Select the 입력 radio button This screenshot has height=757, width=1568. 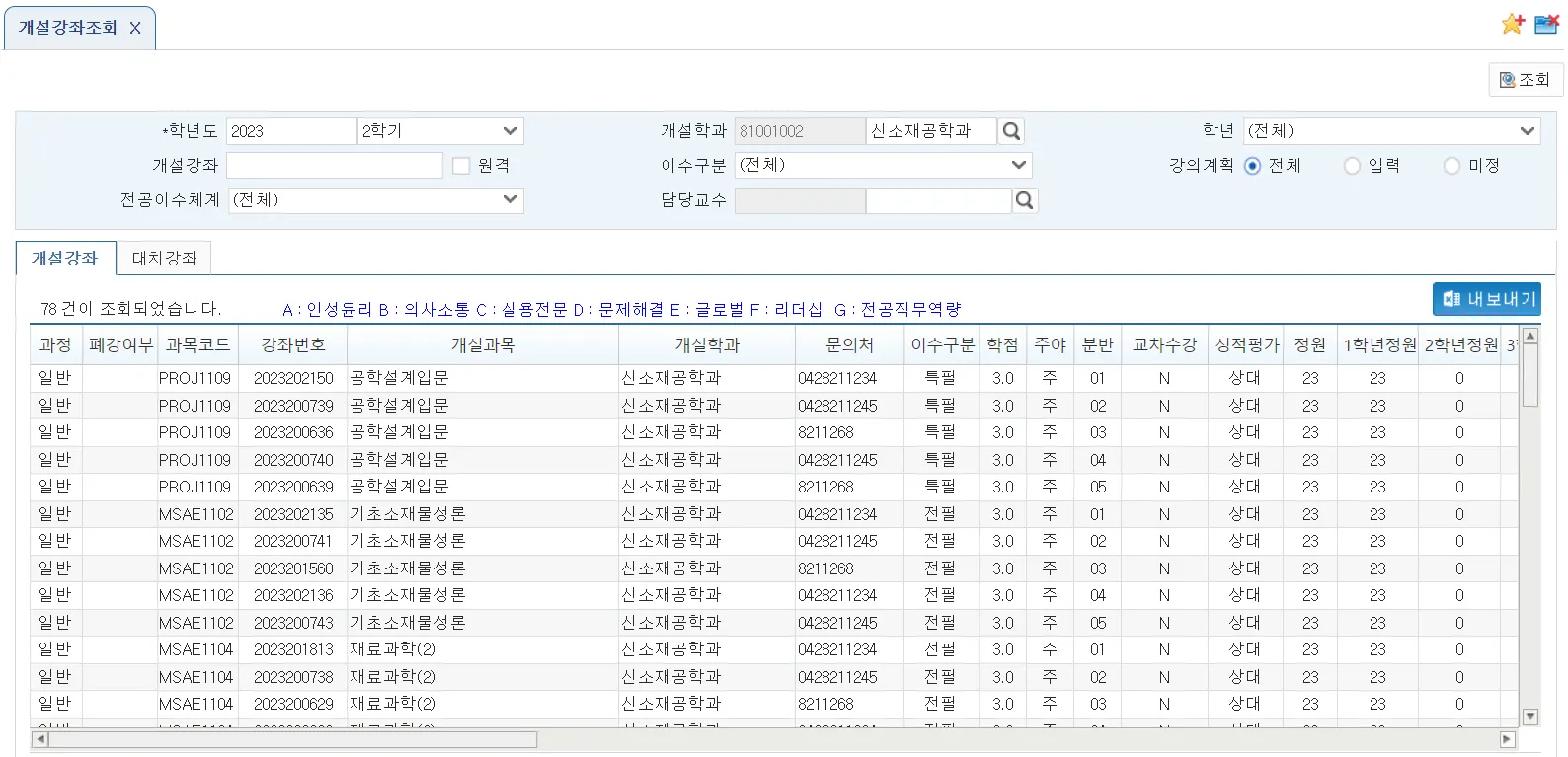(x=1352, y=166)
